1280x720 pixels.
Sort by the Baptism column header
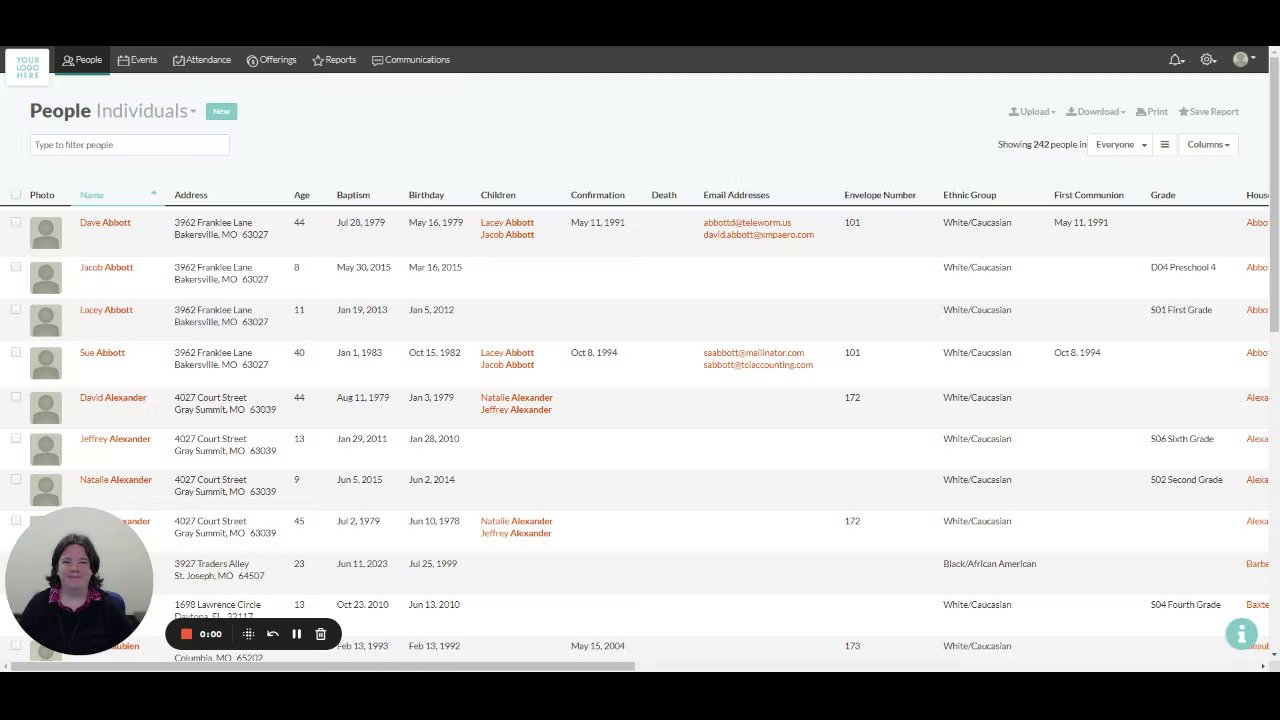(x=353, y=195)
